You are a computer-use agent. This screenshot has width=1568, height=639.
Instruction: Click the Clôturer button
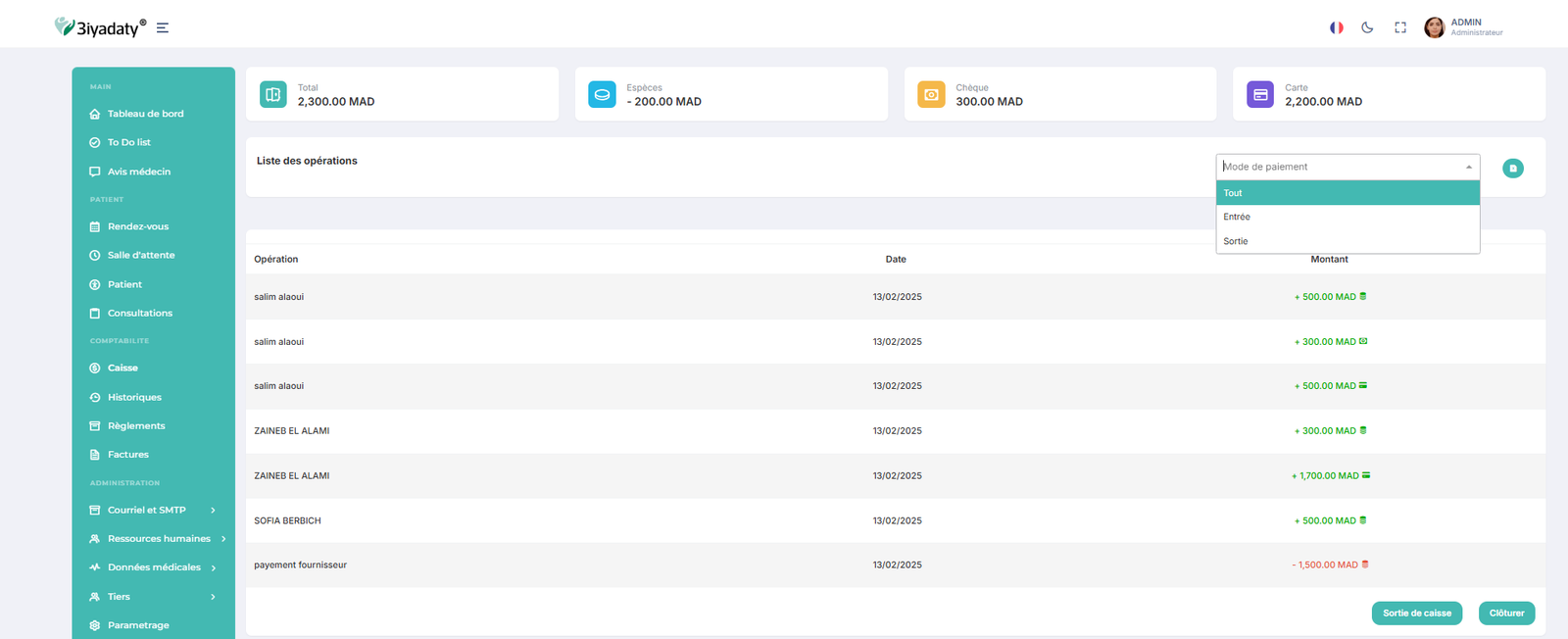[1505, 614]
